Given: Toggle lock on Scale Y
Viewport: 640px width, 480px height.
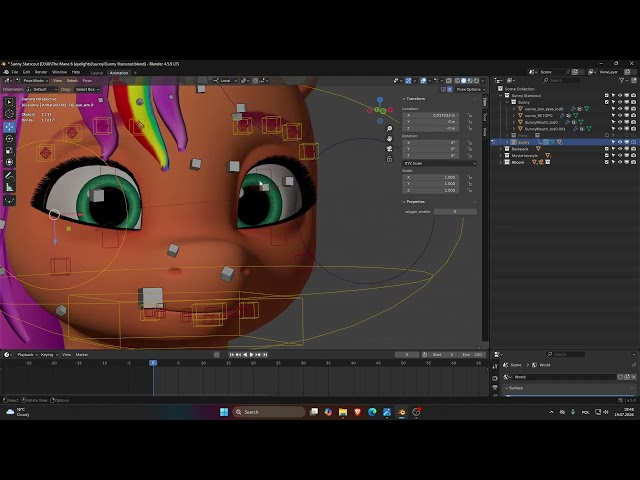Looking at the screenshot, I should pyautogui.click(x=470, y=184).
